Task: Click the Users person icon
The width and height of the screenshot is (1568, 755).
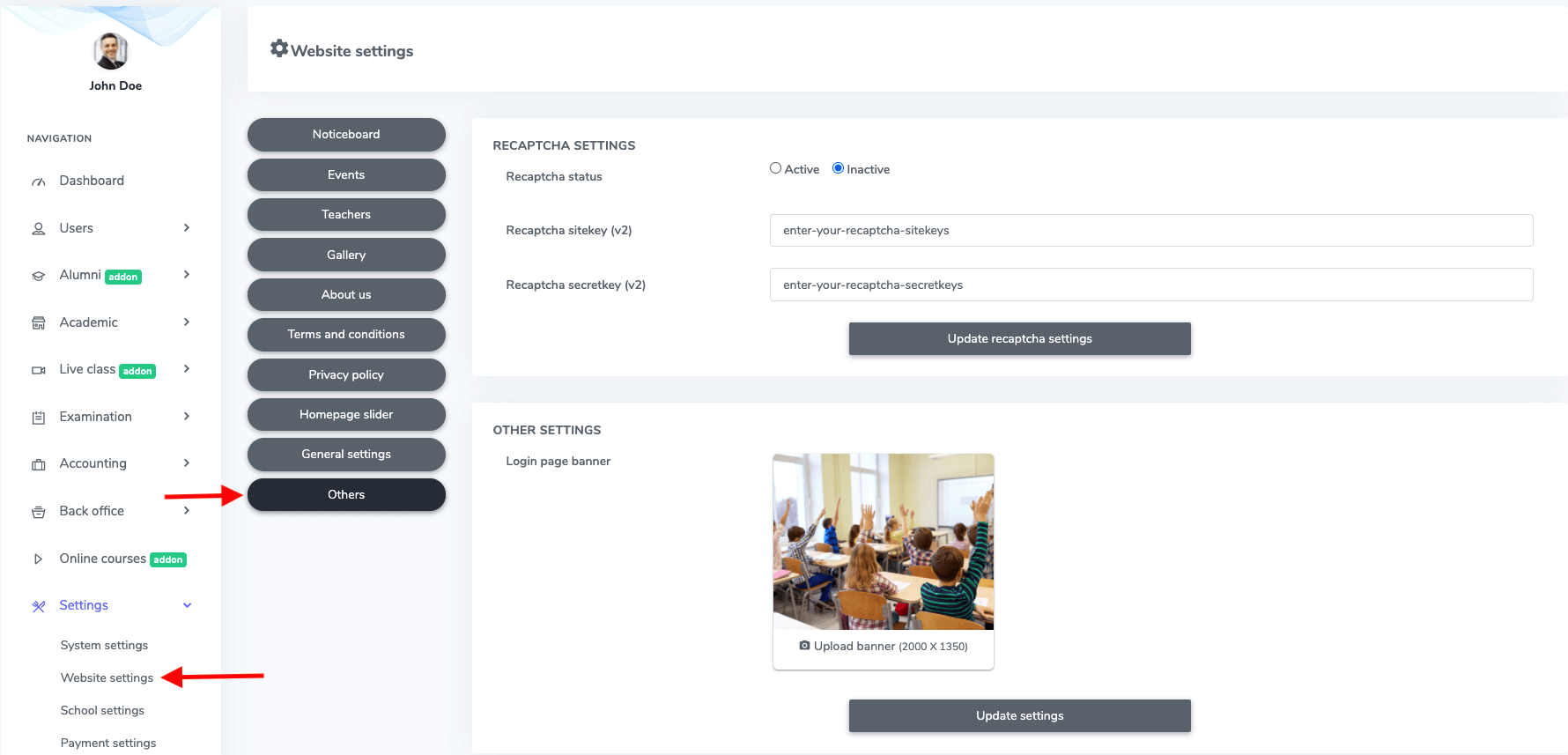Action: click(39, 229)
